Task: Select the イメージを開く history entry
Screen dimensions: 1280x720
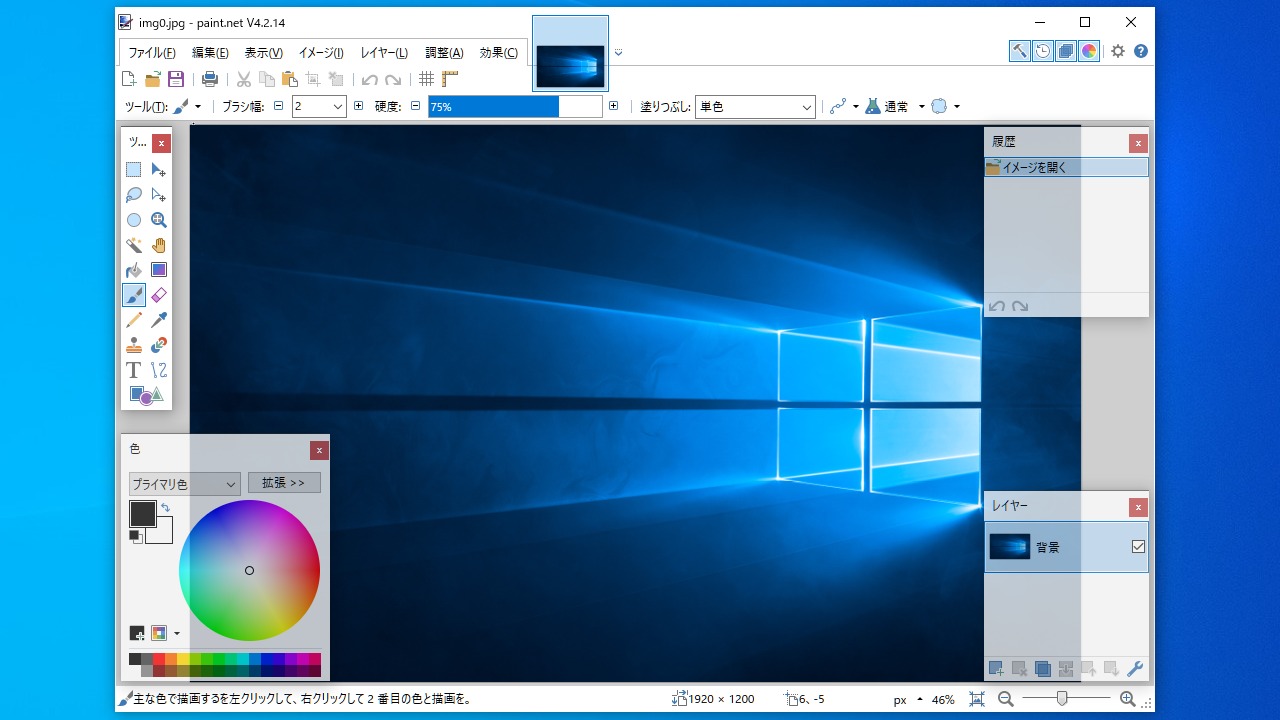Action: (1066, 168)
